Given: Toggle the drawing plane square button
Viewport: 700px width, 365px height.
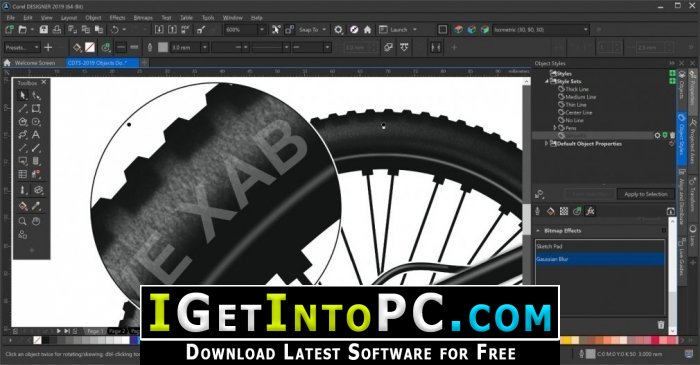Looking at the screenshot, I should [442, 30].
